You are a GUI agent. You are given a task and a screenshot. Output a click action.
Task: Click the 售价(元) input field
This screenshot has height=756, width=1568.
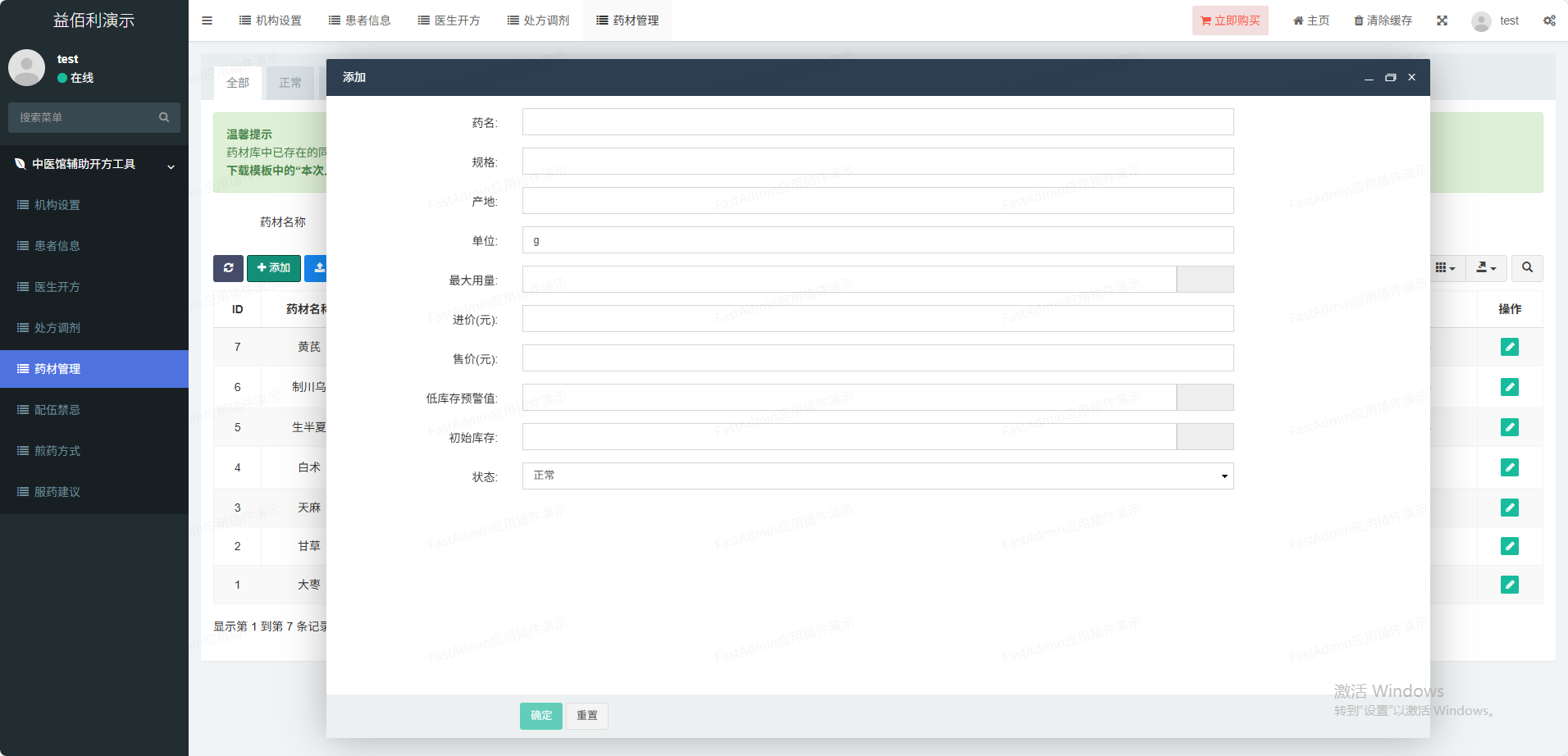click(x=877, y=358)
